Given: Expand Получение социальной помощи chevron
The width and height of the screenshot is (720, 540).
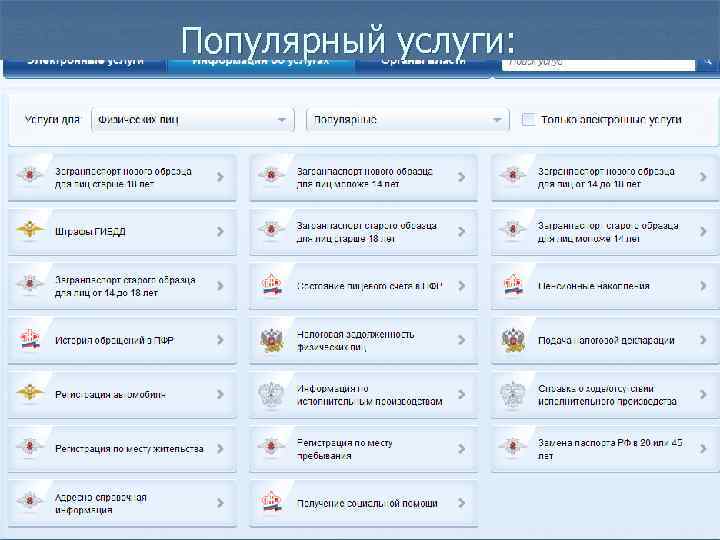Looking at the screenshot, I should coord(461,503).
